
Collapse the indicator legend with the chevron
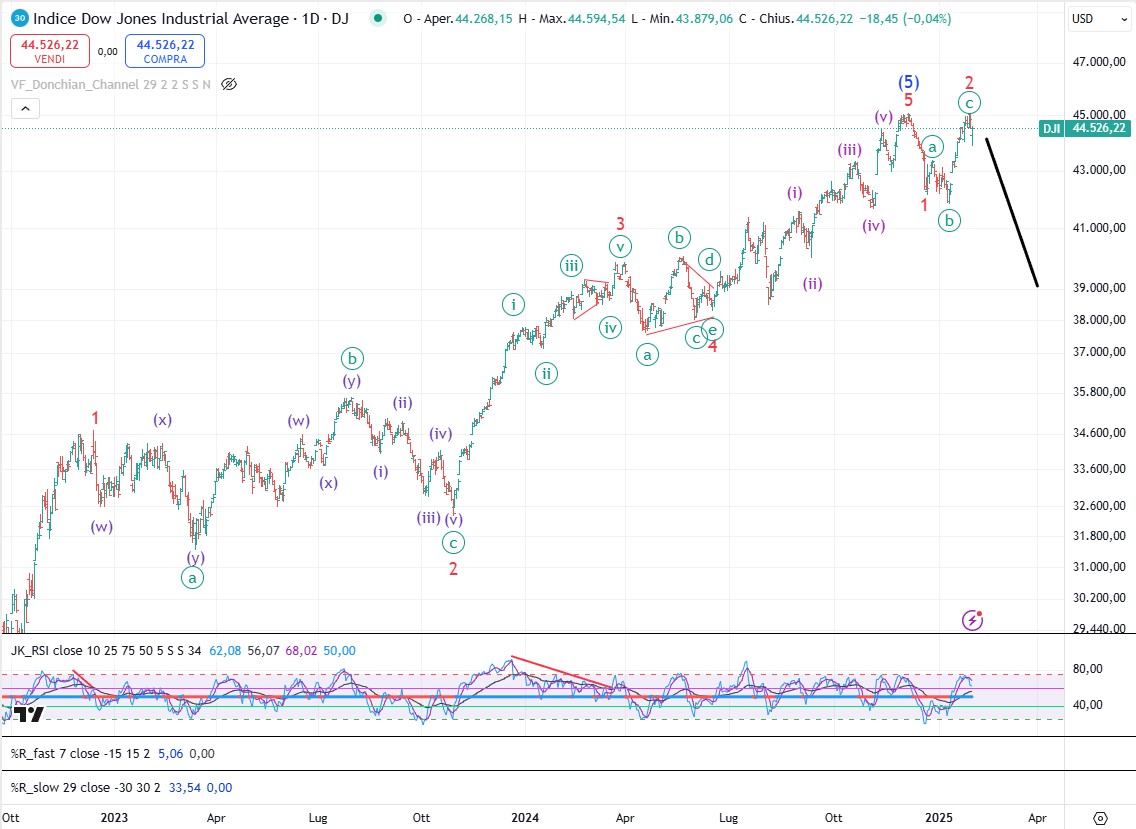pyautogui.click(x=25, y=109)
